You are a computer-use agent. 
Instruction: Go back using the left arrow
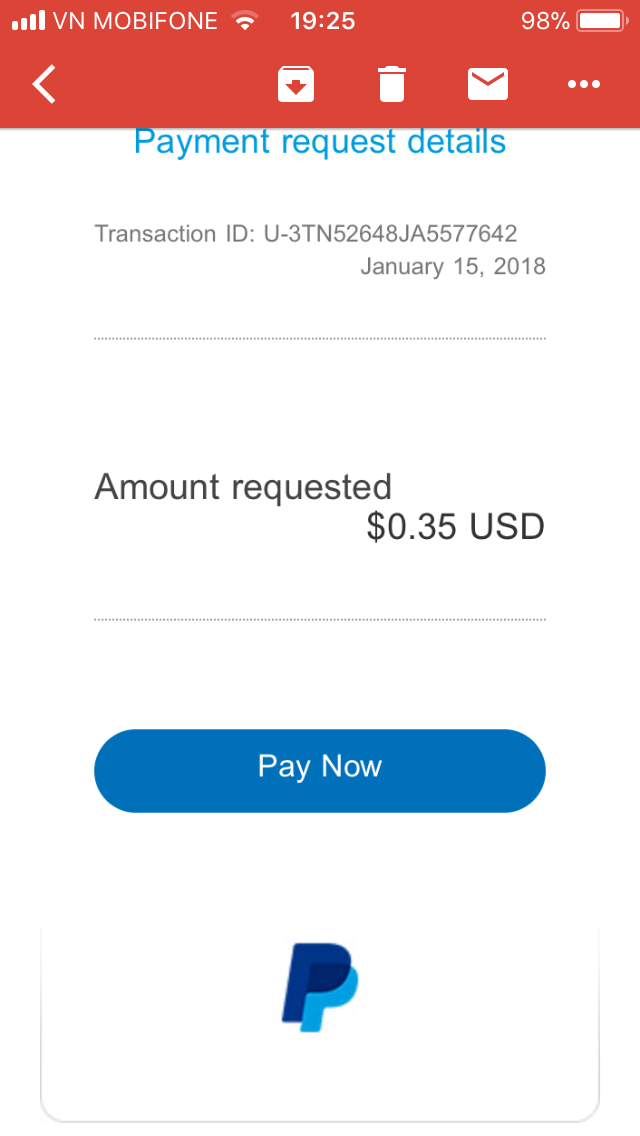(44, 85)
